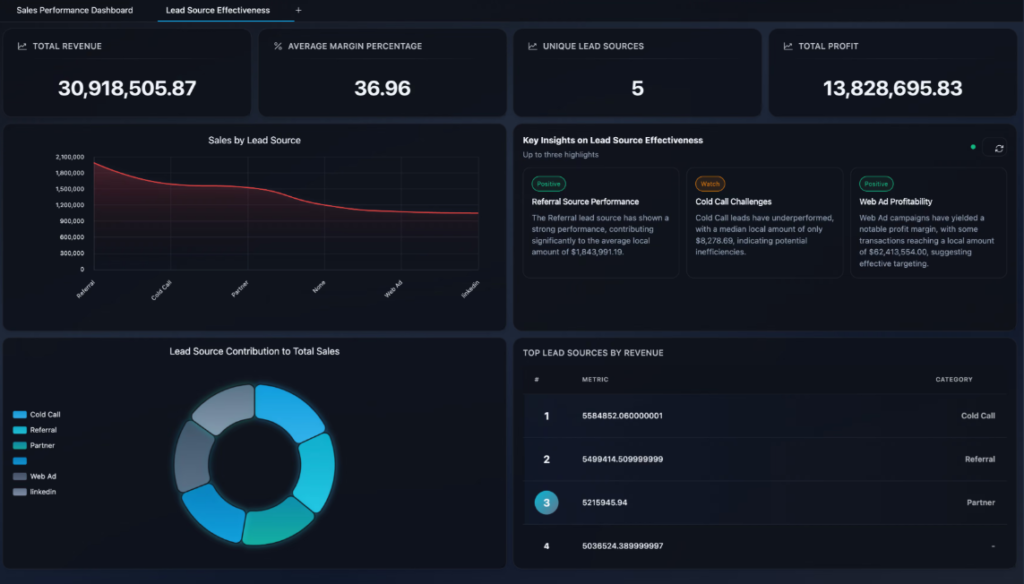
Task: Toggle Referral legend swatch
Action: tap(20, 430)
